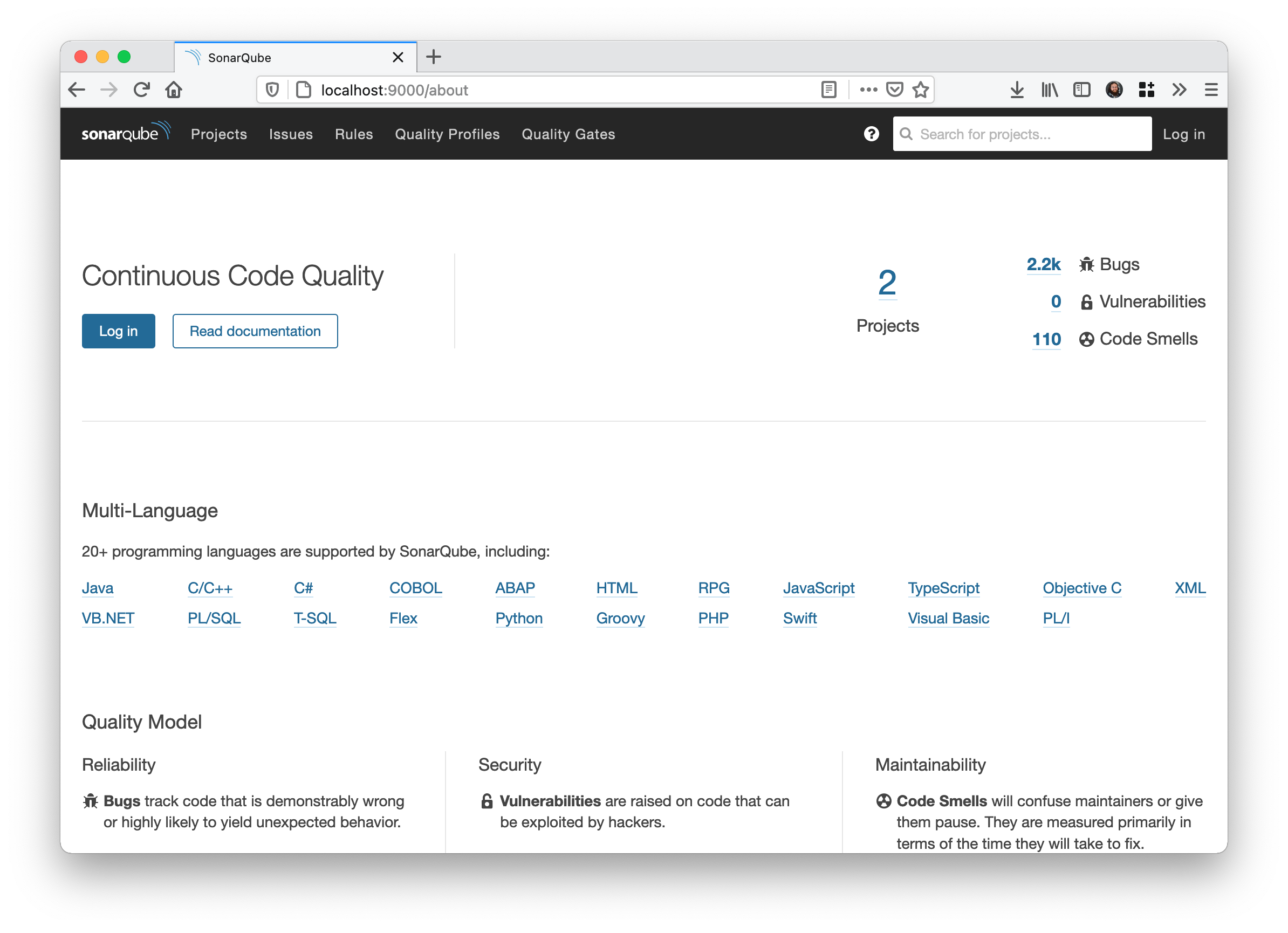This screenshot has height=933, width=1288.
Task: Click Read documentation button
Action: [255, 331]
